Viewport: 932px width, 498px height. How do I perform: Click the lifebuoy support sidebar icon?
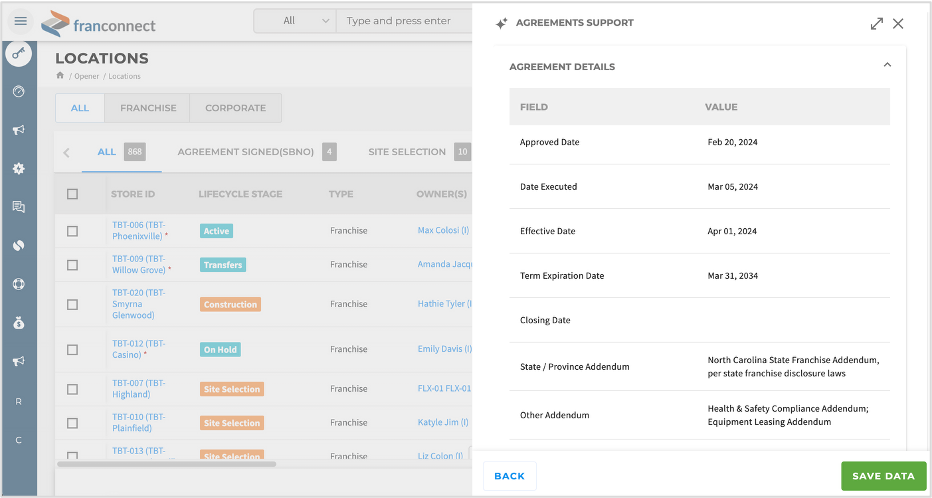coord(18,284)
